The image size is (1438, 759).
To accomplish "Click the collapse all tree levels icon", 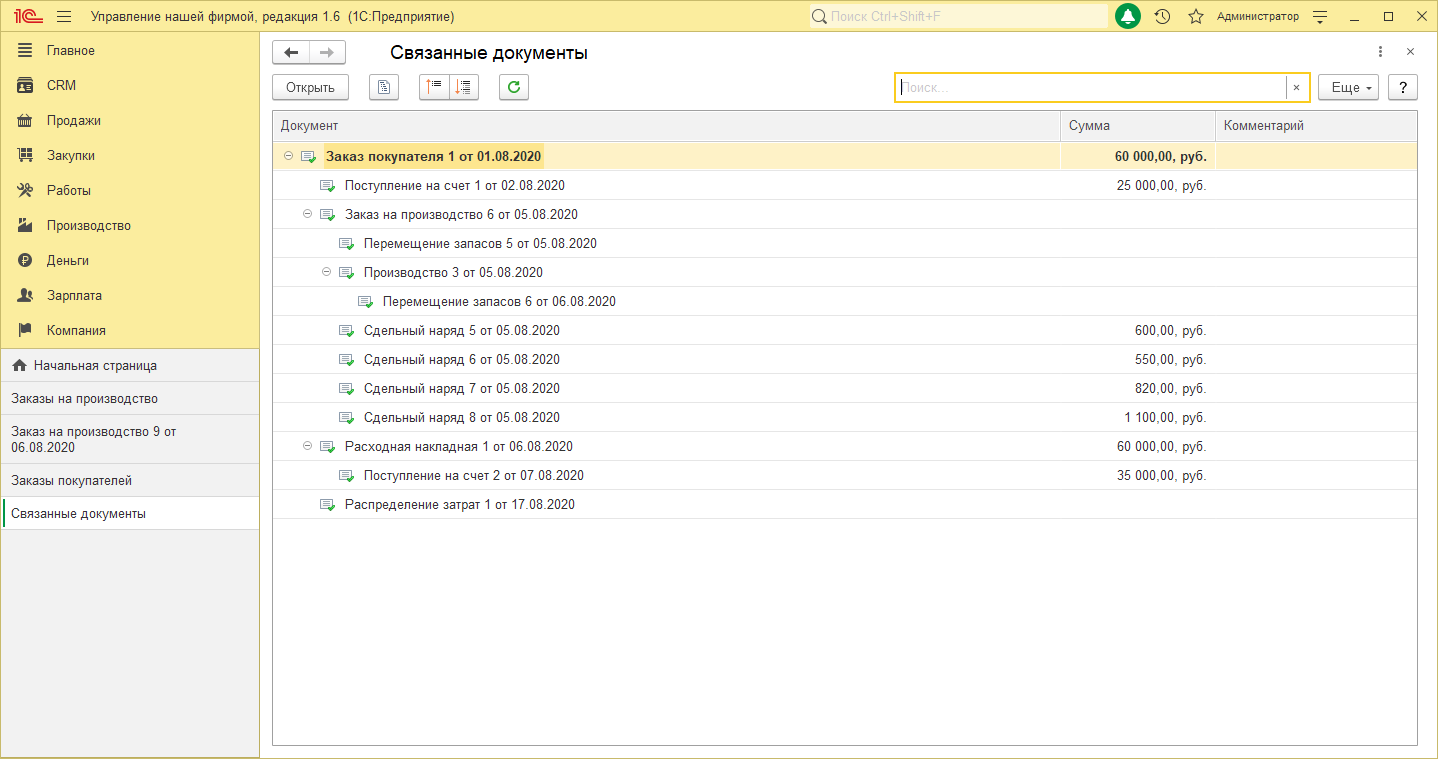I will [434, 87].
